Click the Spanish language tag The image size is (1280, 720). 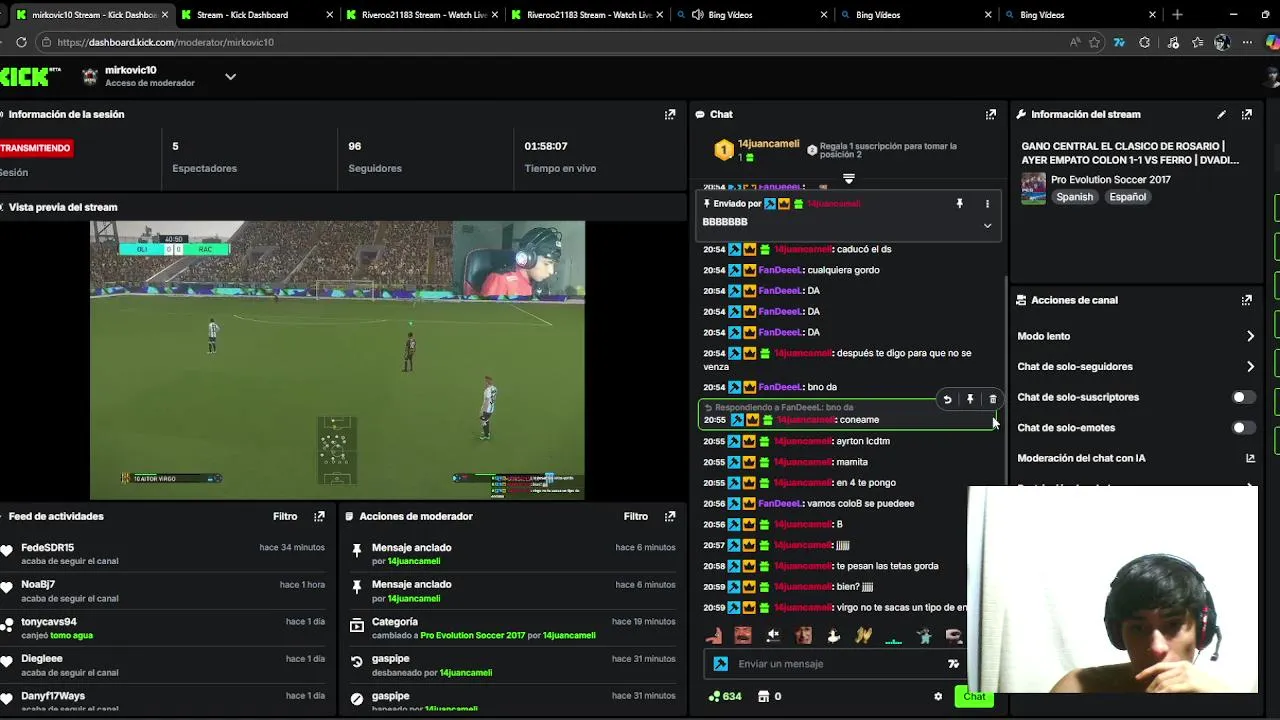1075,197
